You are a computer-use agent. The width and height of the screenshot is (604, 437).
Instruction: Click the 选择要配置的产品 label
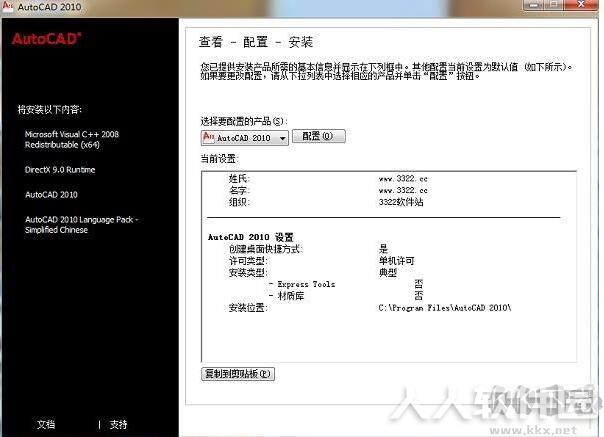coord(244,121)
